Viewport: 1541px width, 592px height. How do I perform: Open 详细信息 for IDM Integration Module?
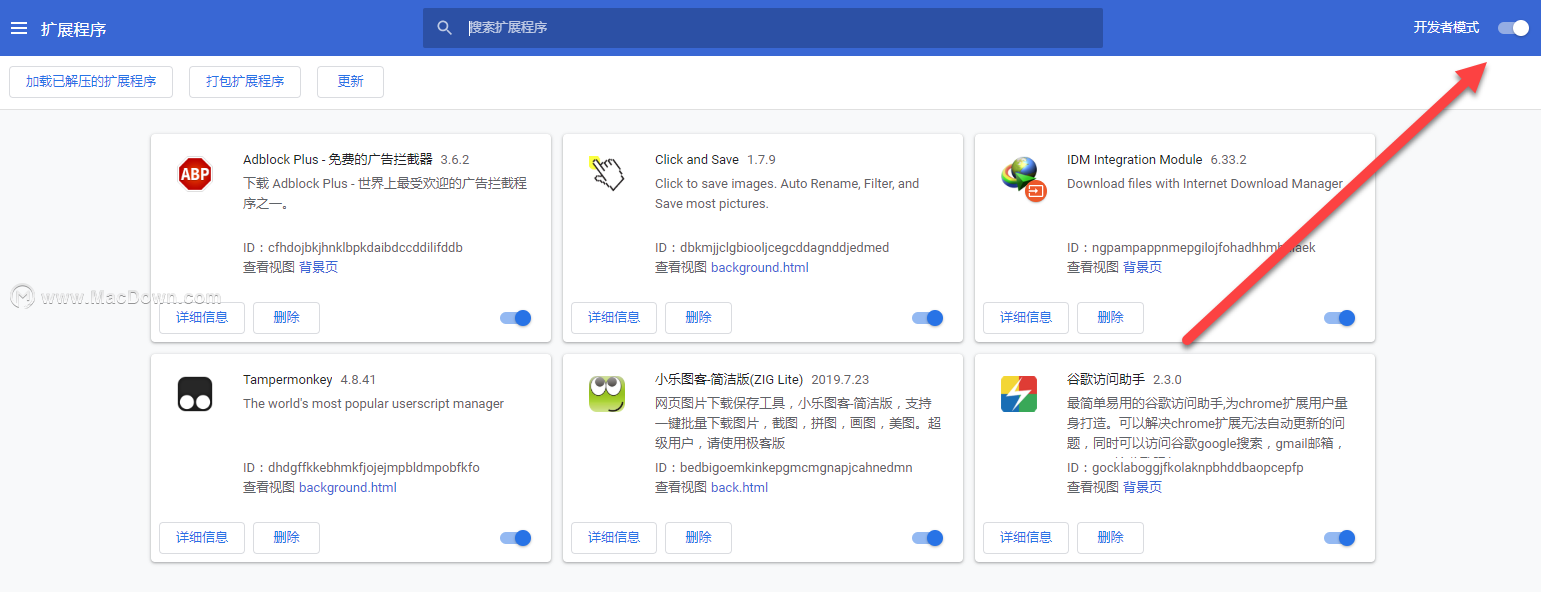tap(1026, 318)
